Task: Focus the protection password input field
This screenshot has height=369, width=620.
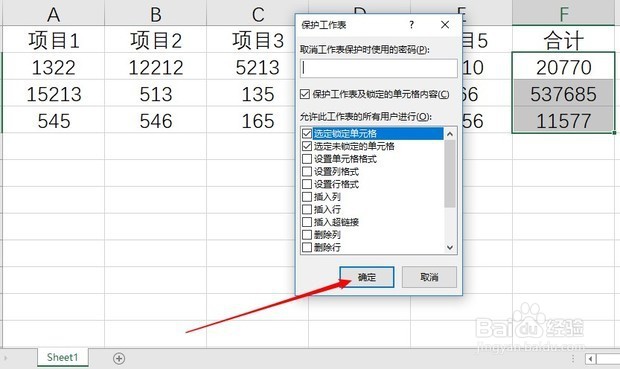Action: pos(378,68)
